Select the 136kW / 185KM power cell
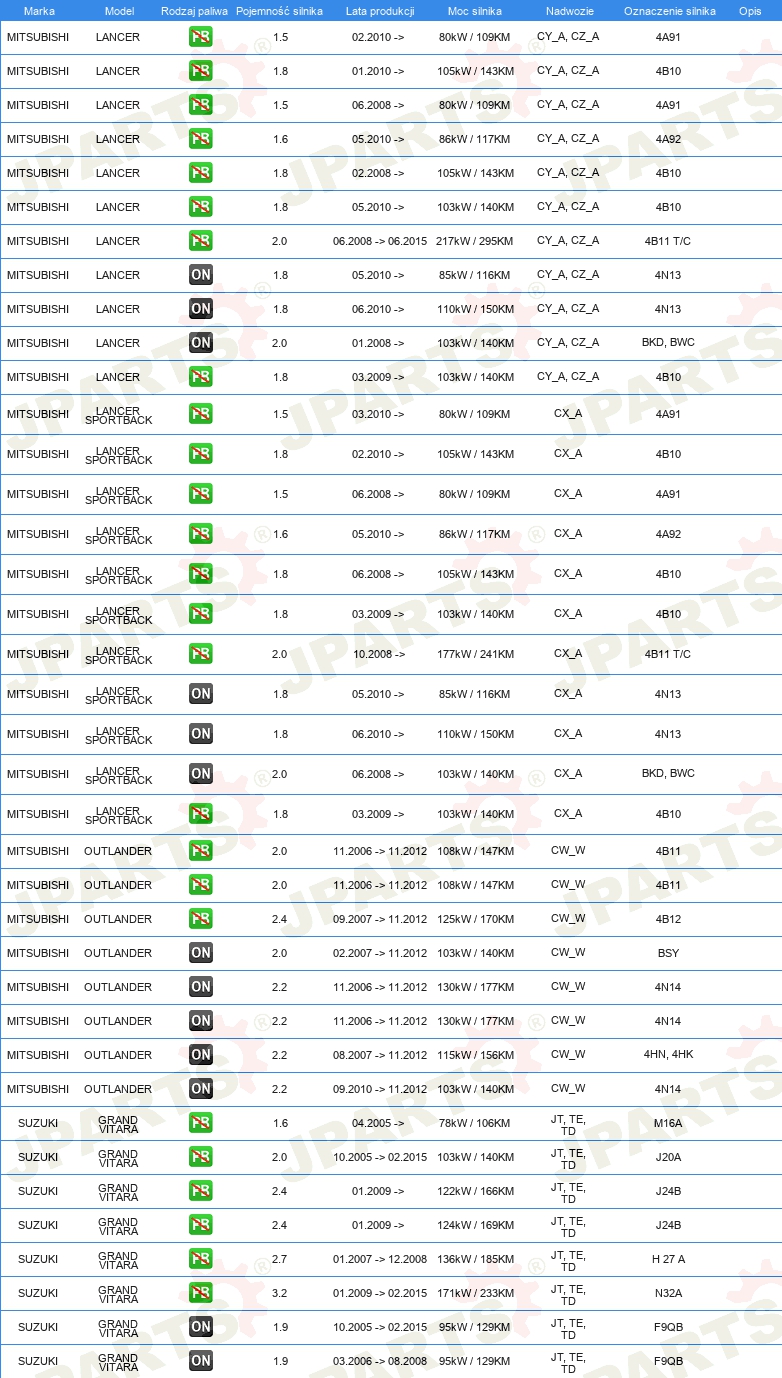The image size is (782, 1378). pos(475,1259)
